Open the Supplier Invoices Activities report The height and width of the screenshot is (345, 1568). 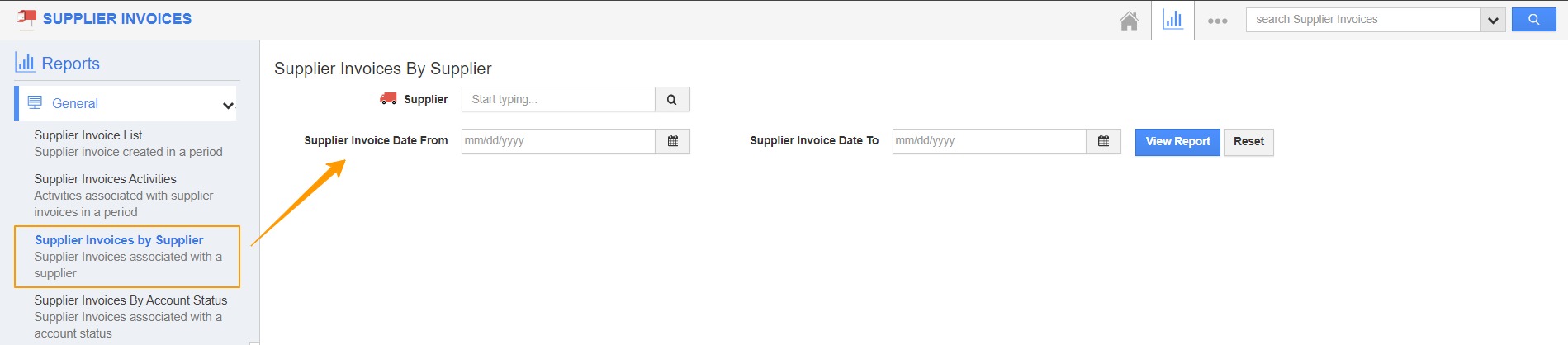click(105, 179)
